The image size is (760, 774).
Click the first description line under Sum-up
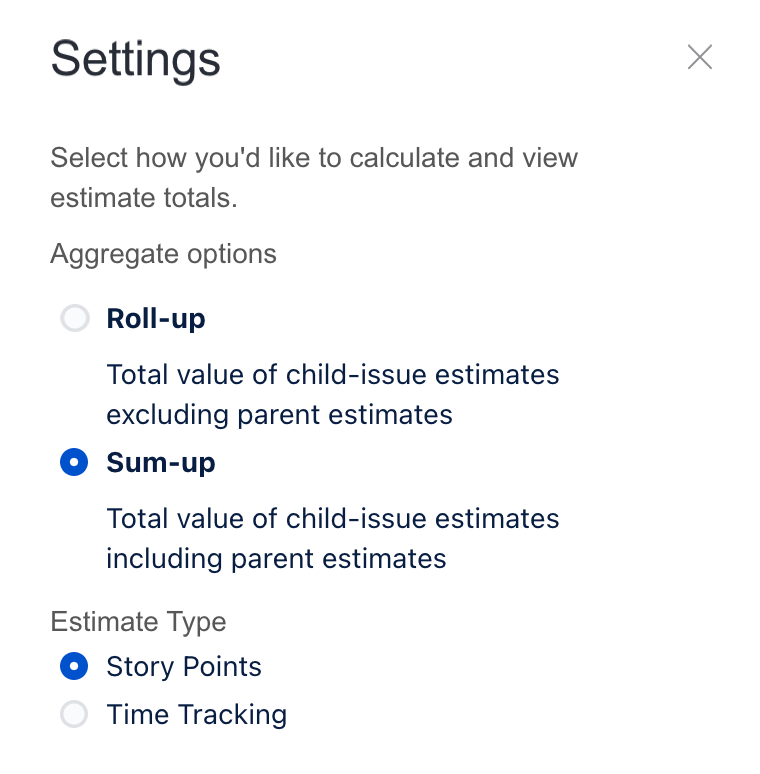(x=333, y=518)
